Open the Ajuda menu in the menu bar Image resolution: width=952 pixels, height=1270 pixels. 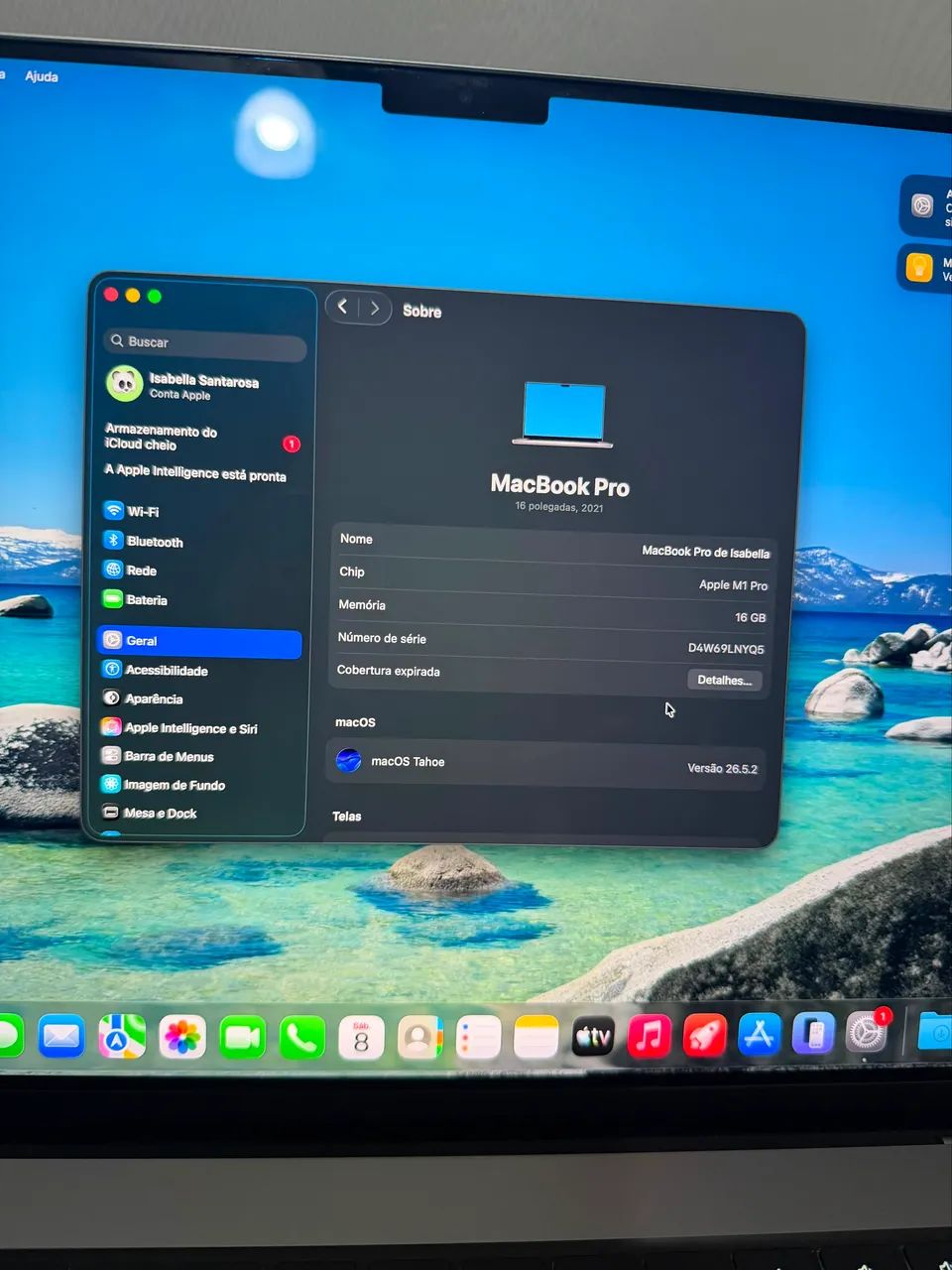tap(42, 76)
